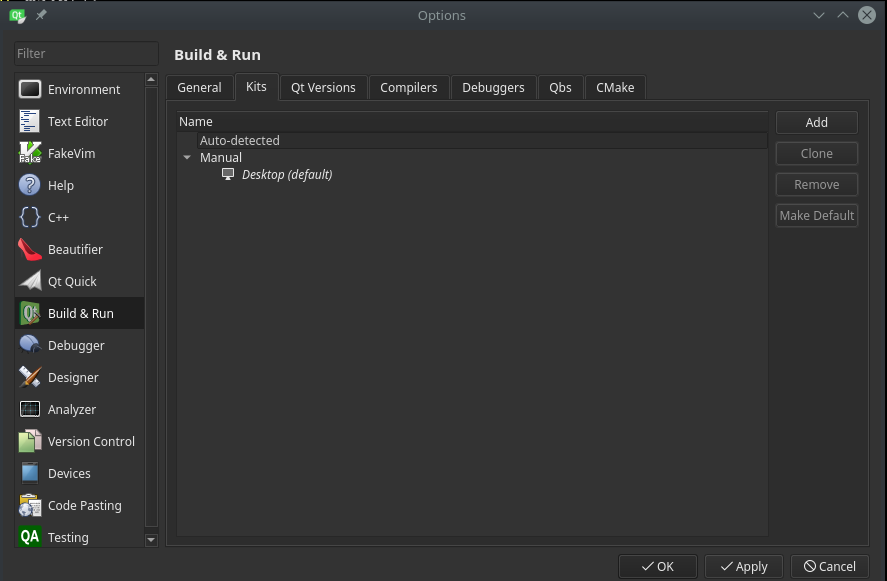Select the Beautifier red shoe icon
The height and width of the screenshot is (581, 887).
tap(30, 249)
